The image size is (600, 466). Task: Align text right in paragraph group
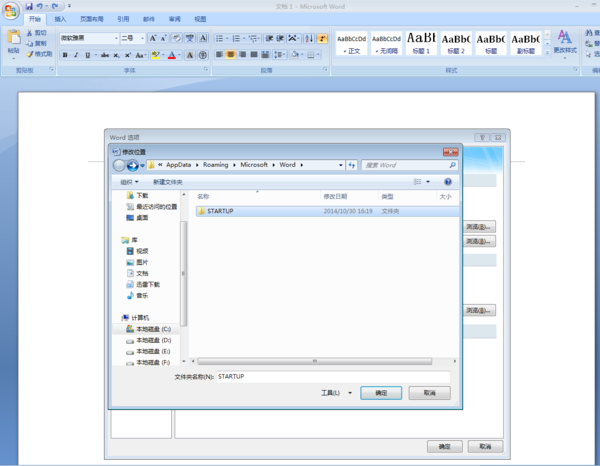point(242,54)
